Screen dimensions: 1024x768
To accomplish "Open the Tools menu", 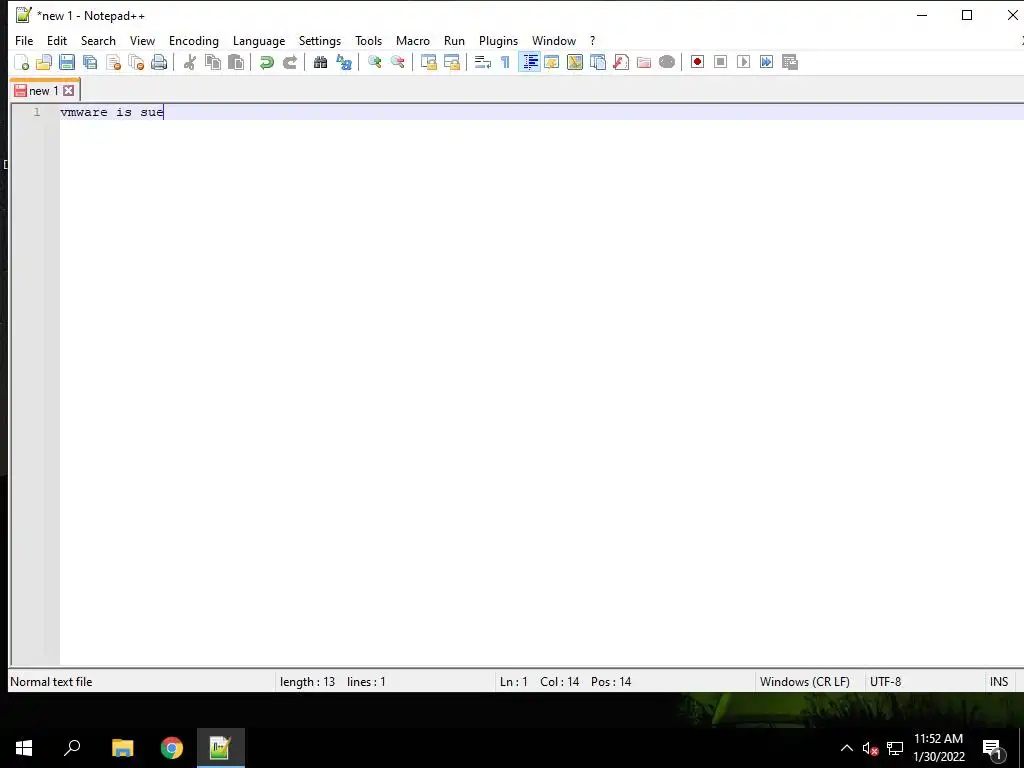I will [x=368, y=40].
